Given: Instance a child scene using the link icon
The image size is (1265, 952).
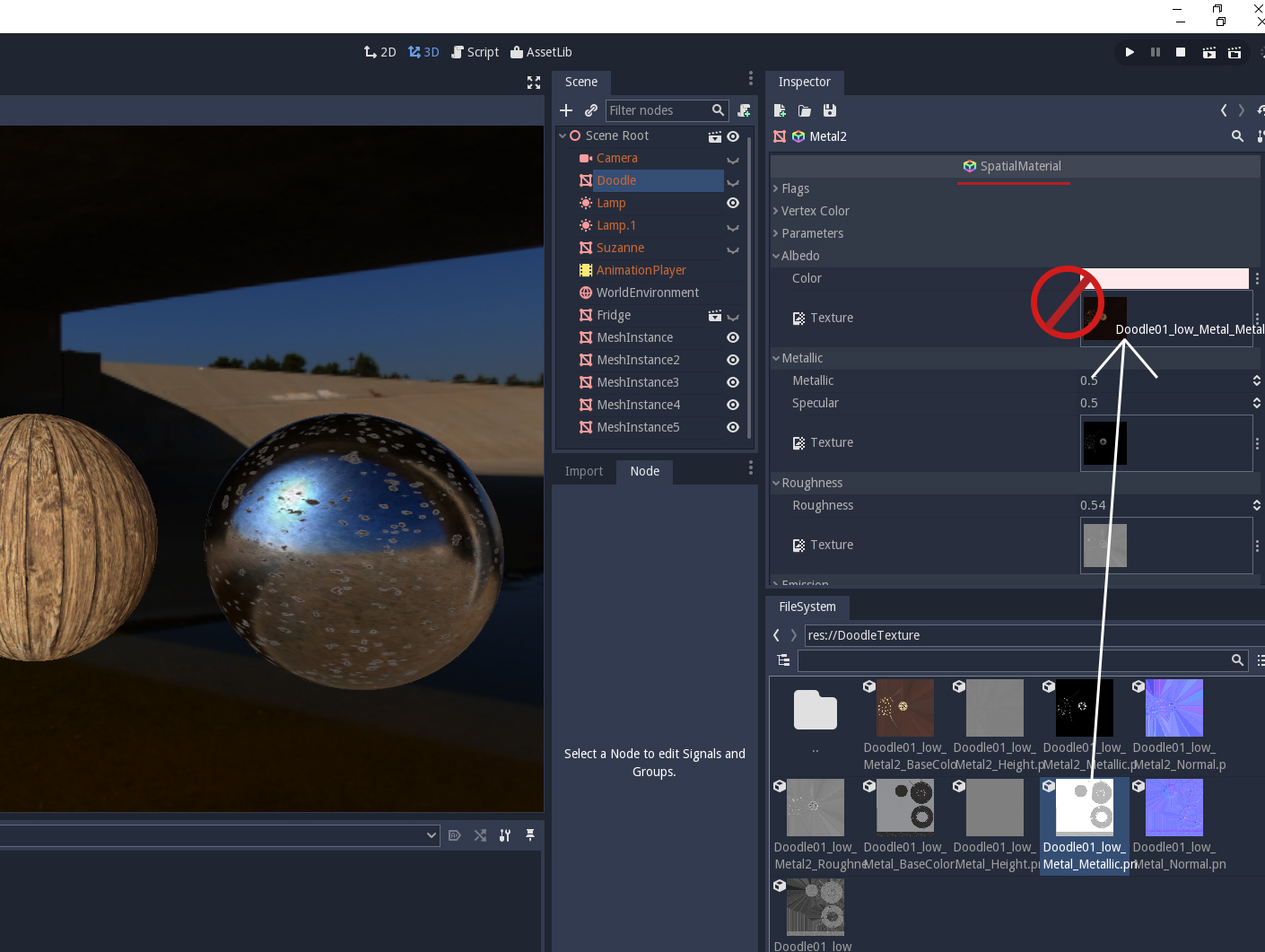Looking at the screenshot, I should (591, 110).
